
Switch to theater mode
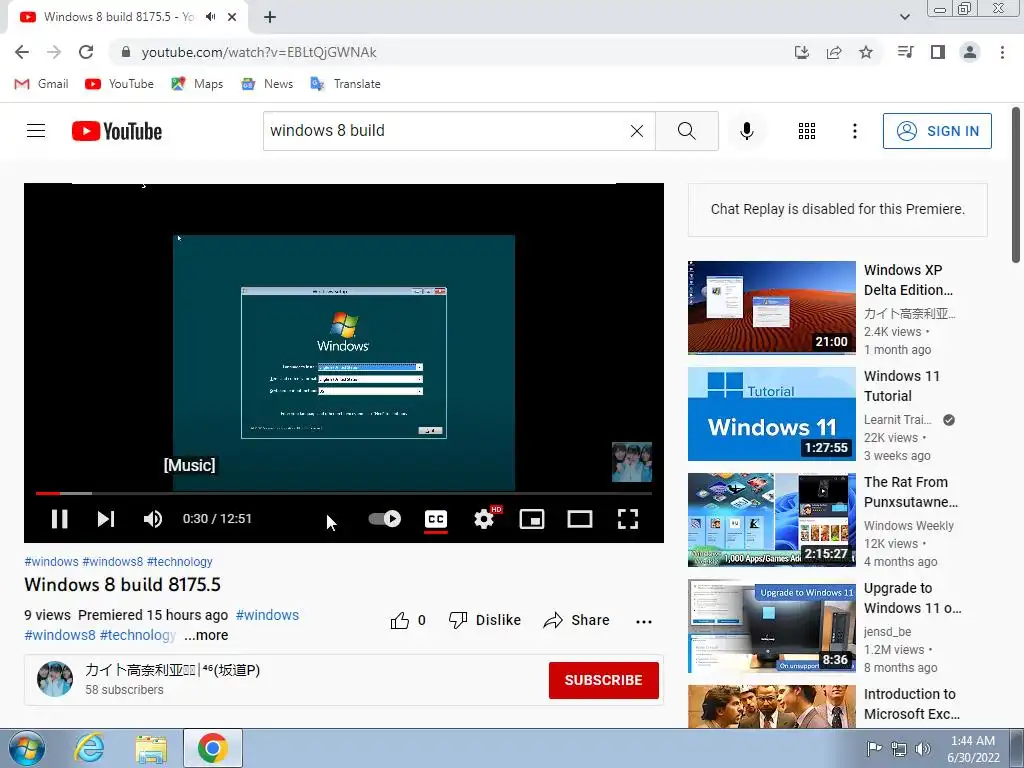pyautogui.click(x=580, y=519)
